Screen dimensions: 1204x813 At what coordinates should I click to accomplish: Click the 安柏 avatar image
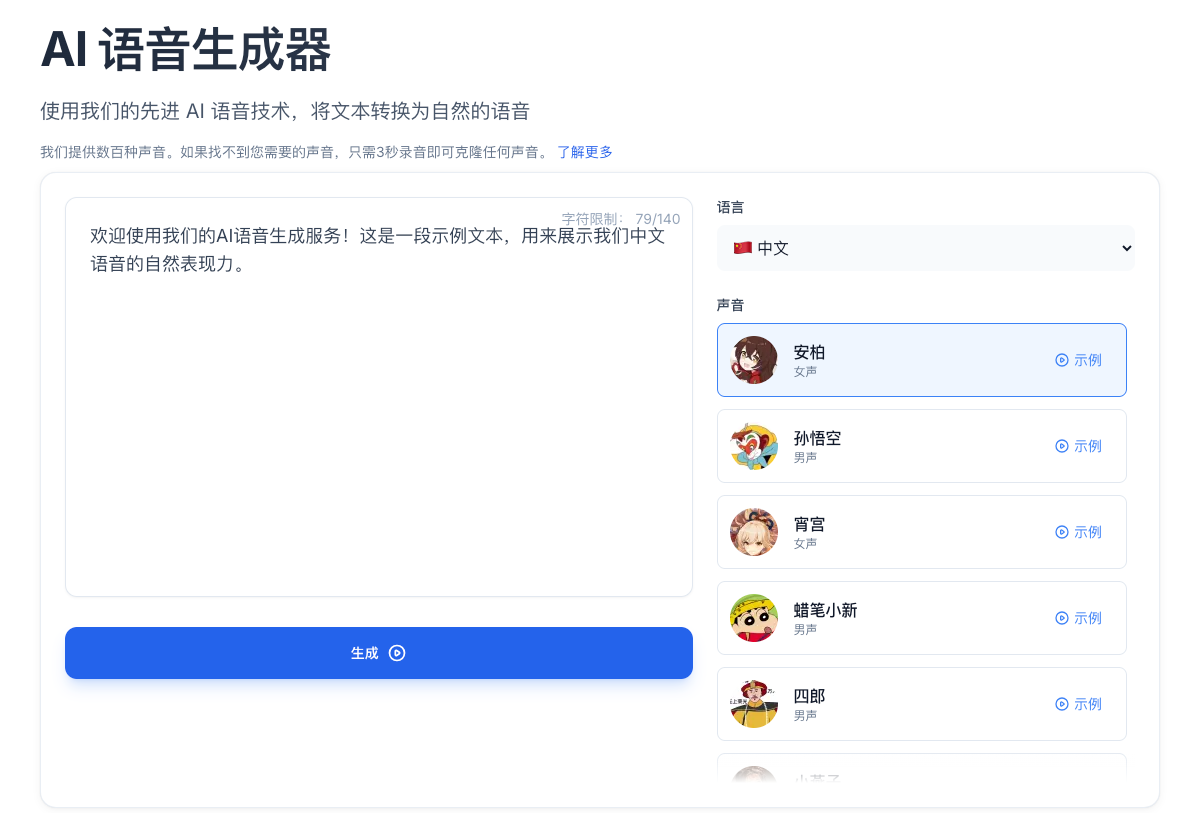754,360
